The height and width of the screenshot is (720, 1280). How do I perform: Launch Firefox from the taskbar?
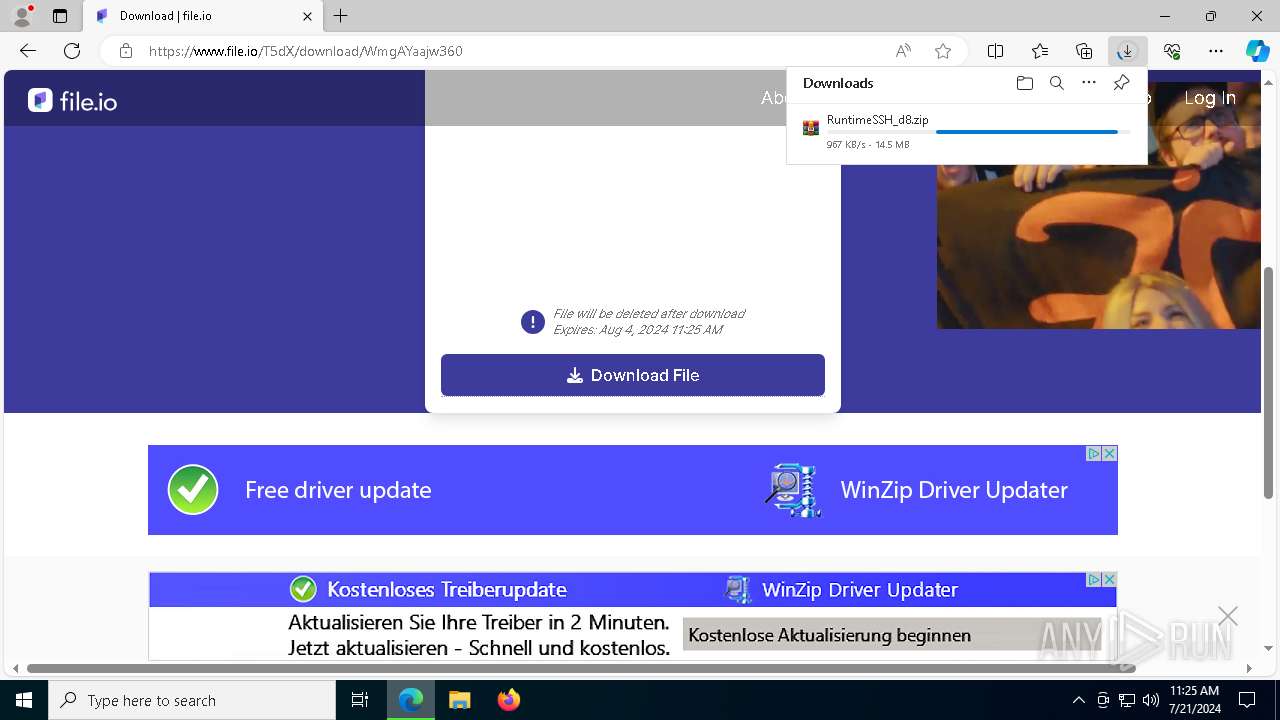click(508, 700)
